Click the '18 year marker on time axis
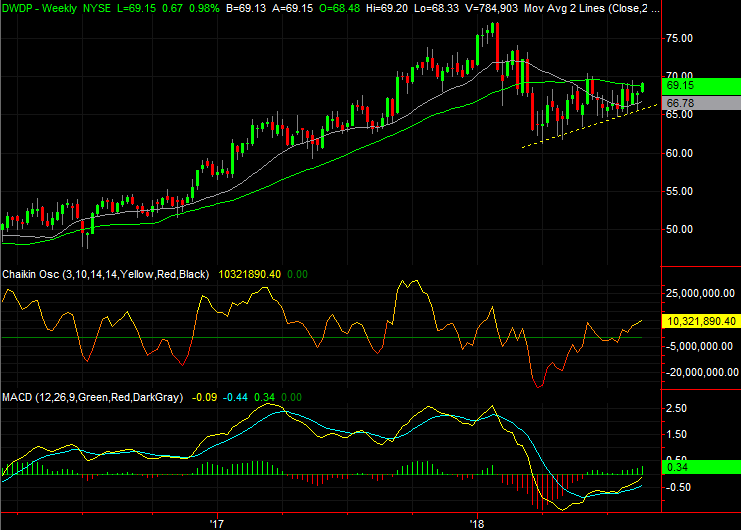The width and height of the screenshot is (741, 530). pyautogui.click(x=477, y=522)
